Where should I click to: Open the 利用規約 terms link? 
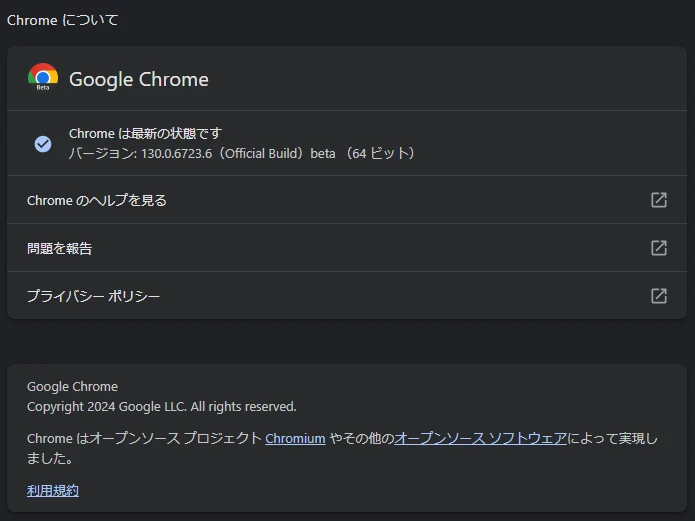click(53, 490)
